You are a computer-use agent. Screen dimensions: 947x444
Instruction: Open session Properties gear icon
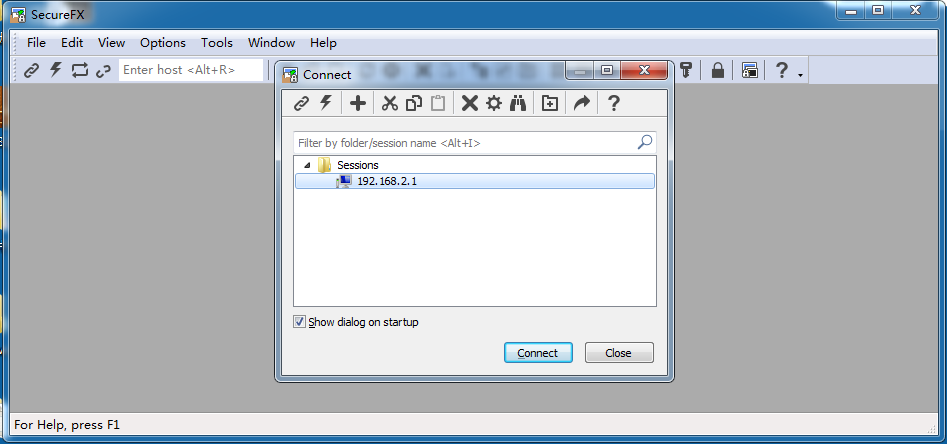pyautogui.click(x=494, y=103)
